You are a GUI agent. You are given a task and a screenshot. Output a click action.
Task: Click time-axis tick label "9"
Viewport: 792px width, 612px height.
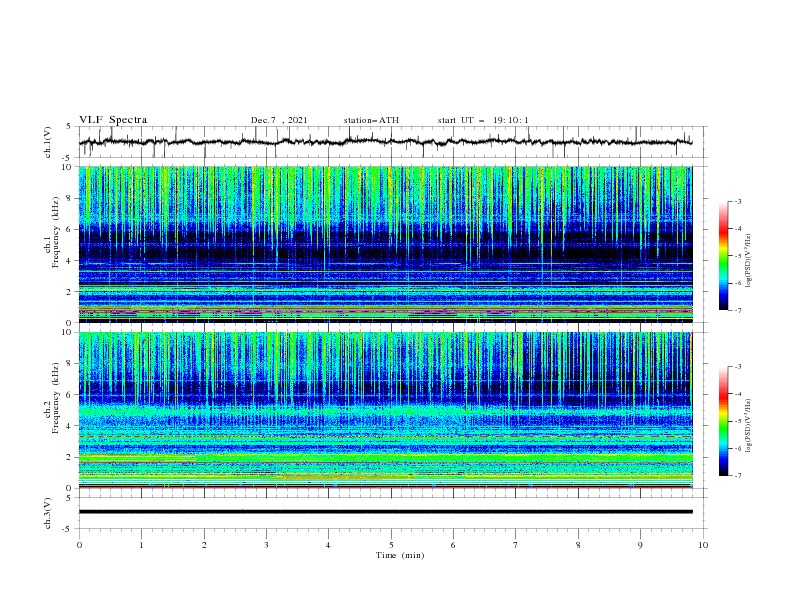point(640,545)
